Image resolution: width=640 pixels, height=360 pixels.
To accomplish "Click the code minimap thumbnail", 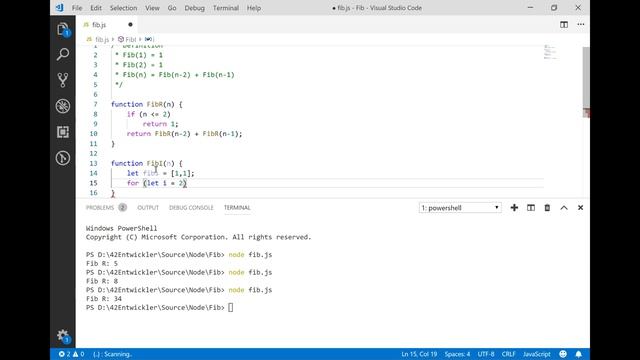I will click(550, 52).
